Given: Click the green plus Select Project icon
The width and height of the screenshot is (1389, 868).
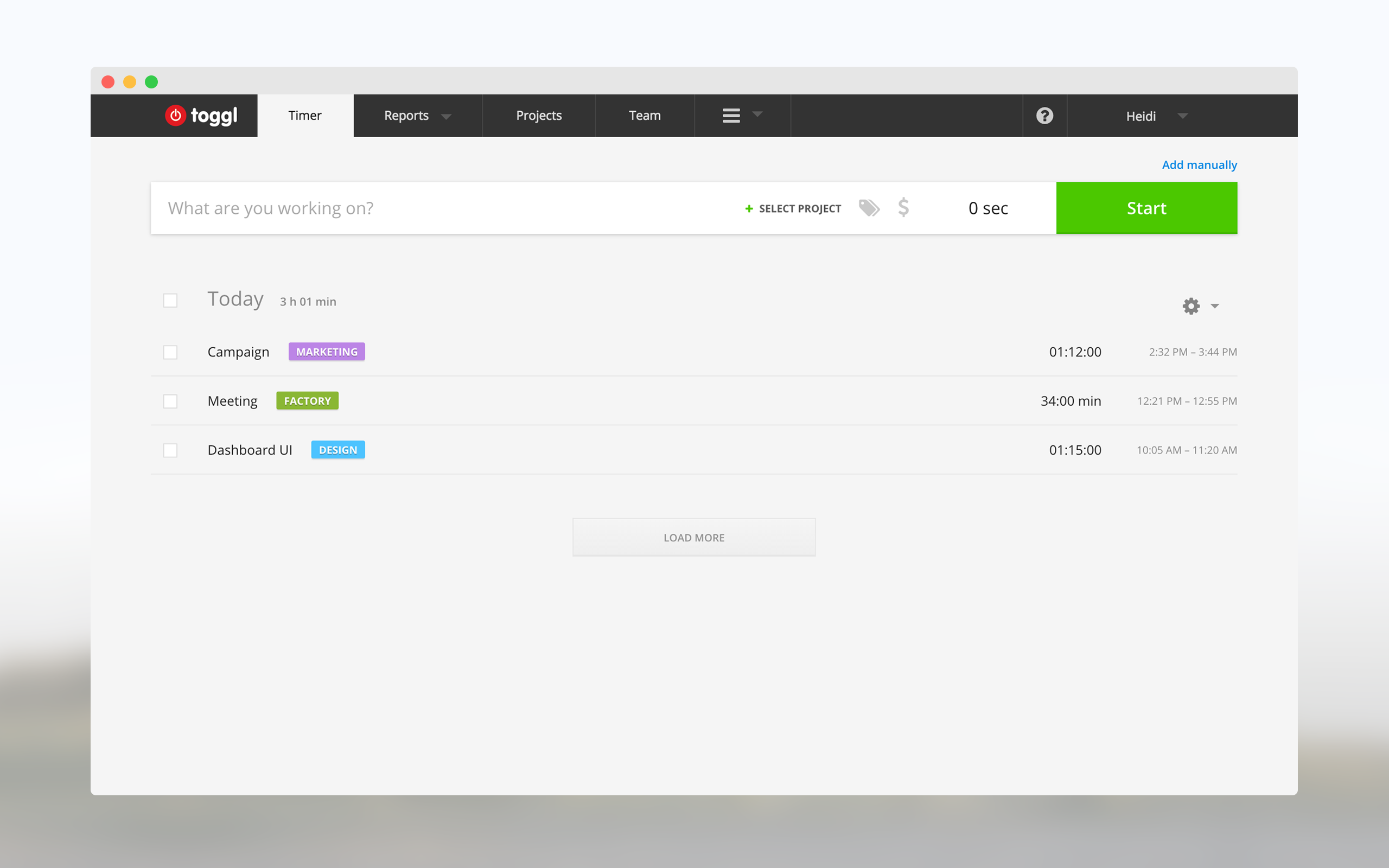Looking at the screenshot, I should [x=749, y=208].
